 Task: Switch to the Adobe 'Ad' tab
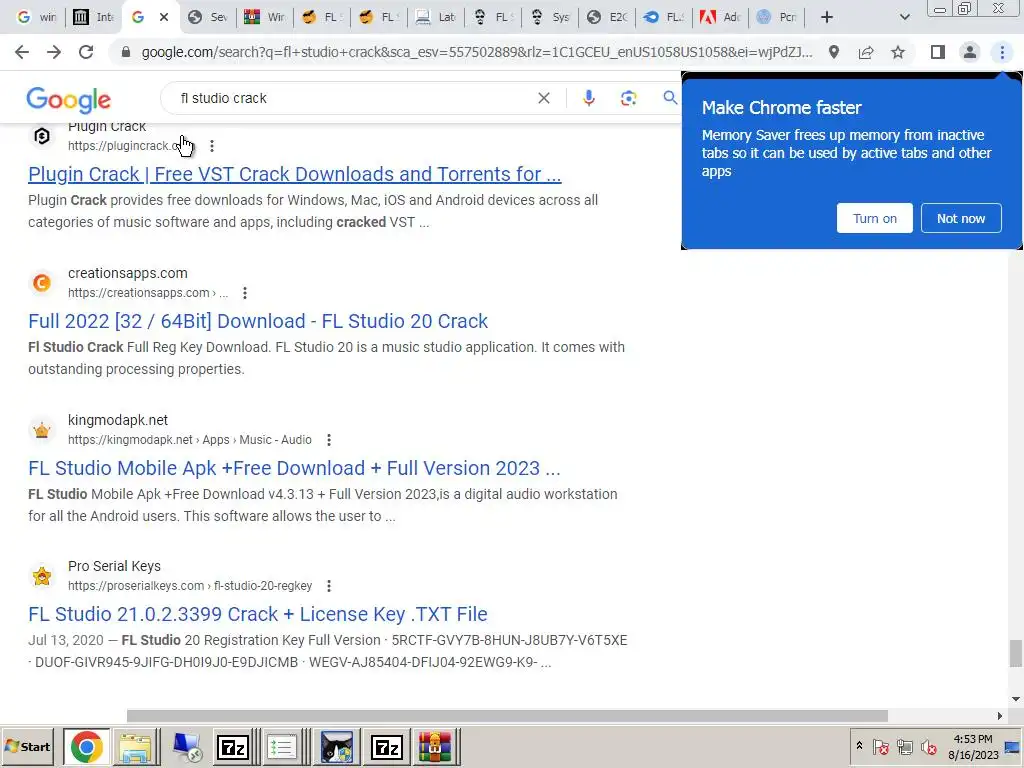click(720, 17)
